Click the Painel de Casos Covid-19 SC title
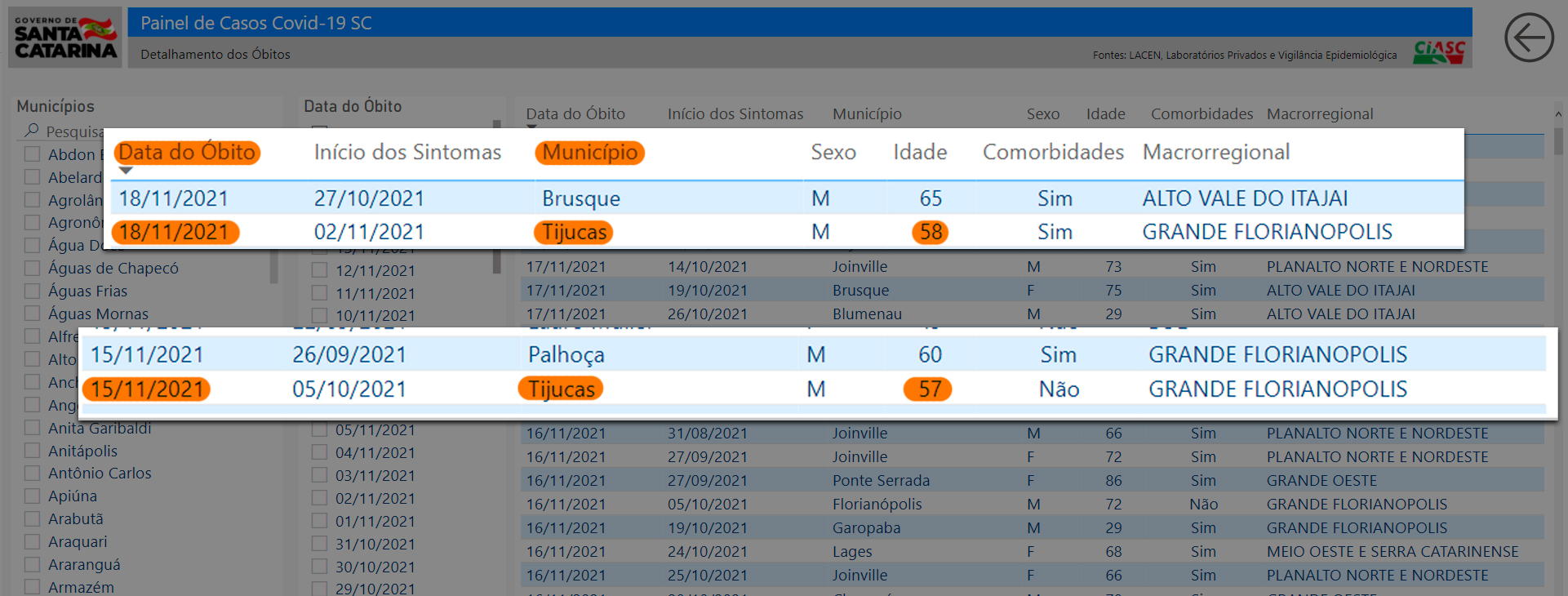Image resolution: width=1568 pixels, height=596 pixels. pyautogui.click(x=255, y=23)
